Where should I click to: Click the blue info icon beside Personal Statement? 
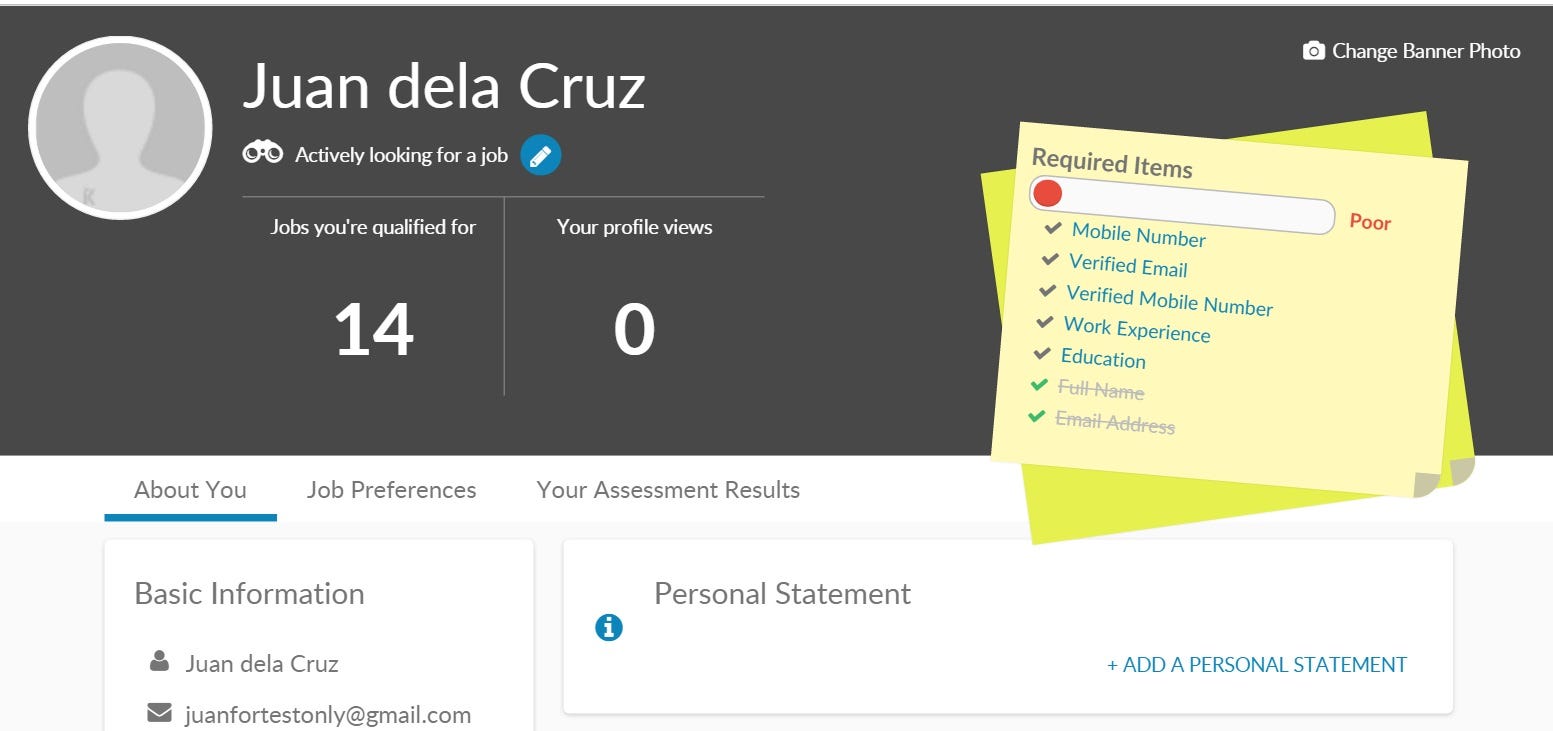(609, 627)
